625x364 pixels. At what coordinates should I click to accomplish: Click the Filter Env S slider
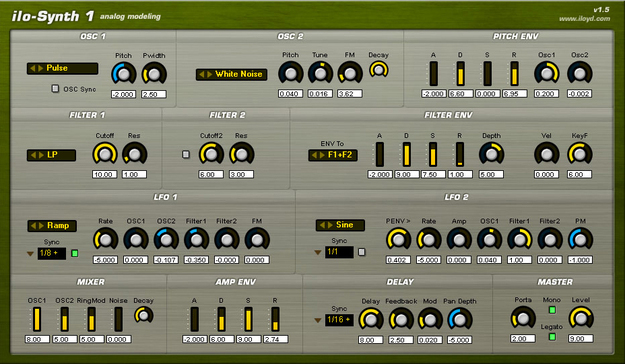tap(433, 154)
